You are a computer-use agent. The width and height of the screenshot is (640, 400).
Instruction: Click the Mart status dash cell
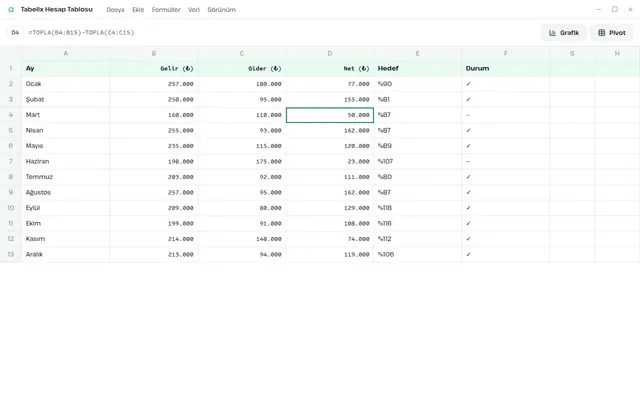click(505, 115)
